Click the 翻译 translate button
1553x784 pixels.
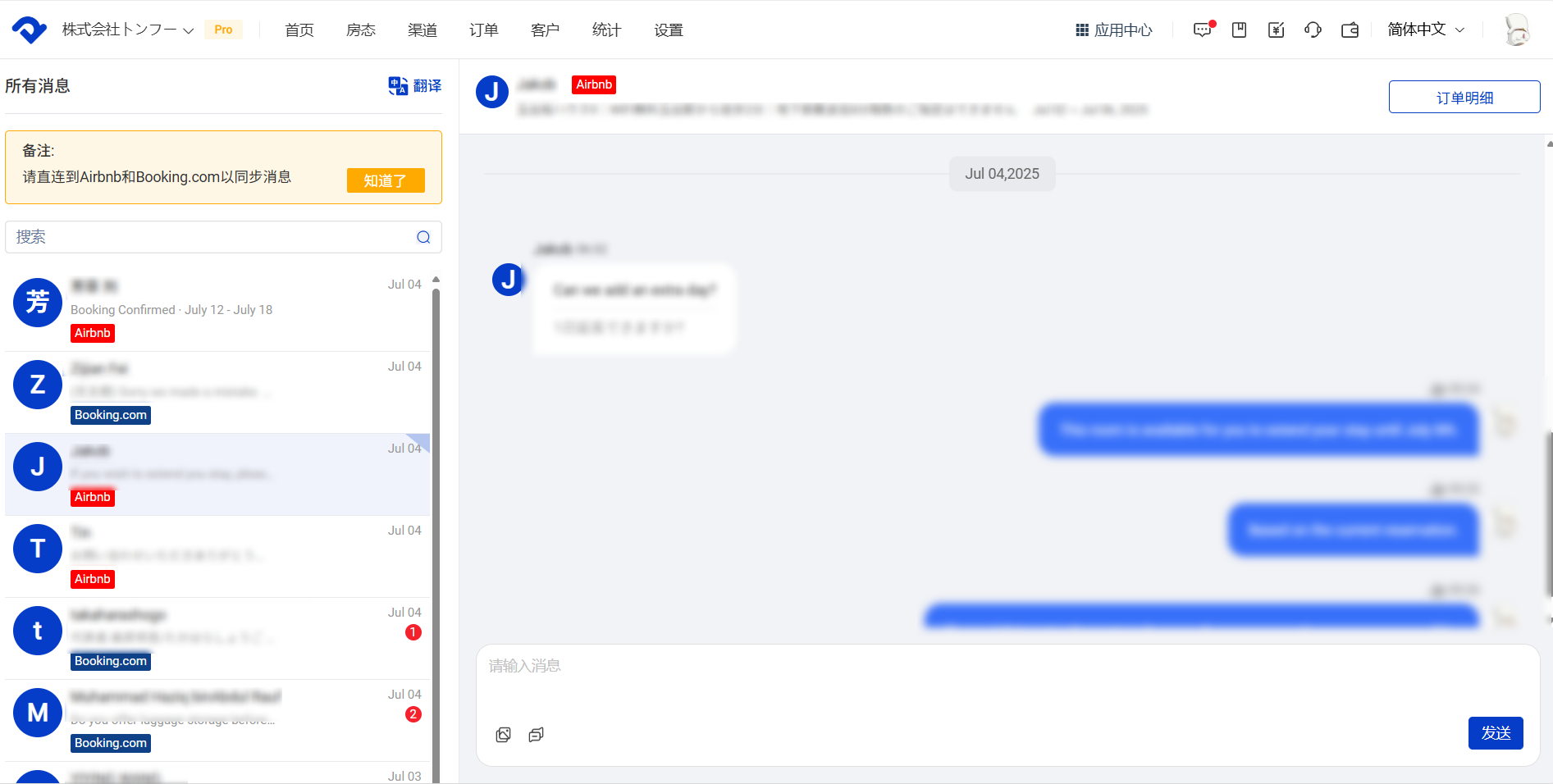click(x=415, y=85)
